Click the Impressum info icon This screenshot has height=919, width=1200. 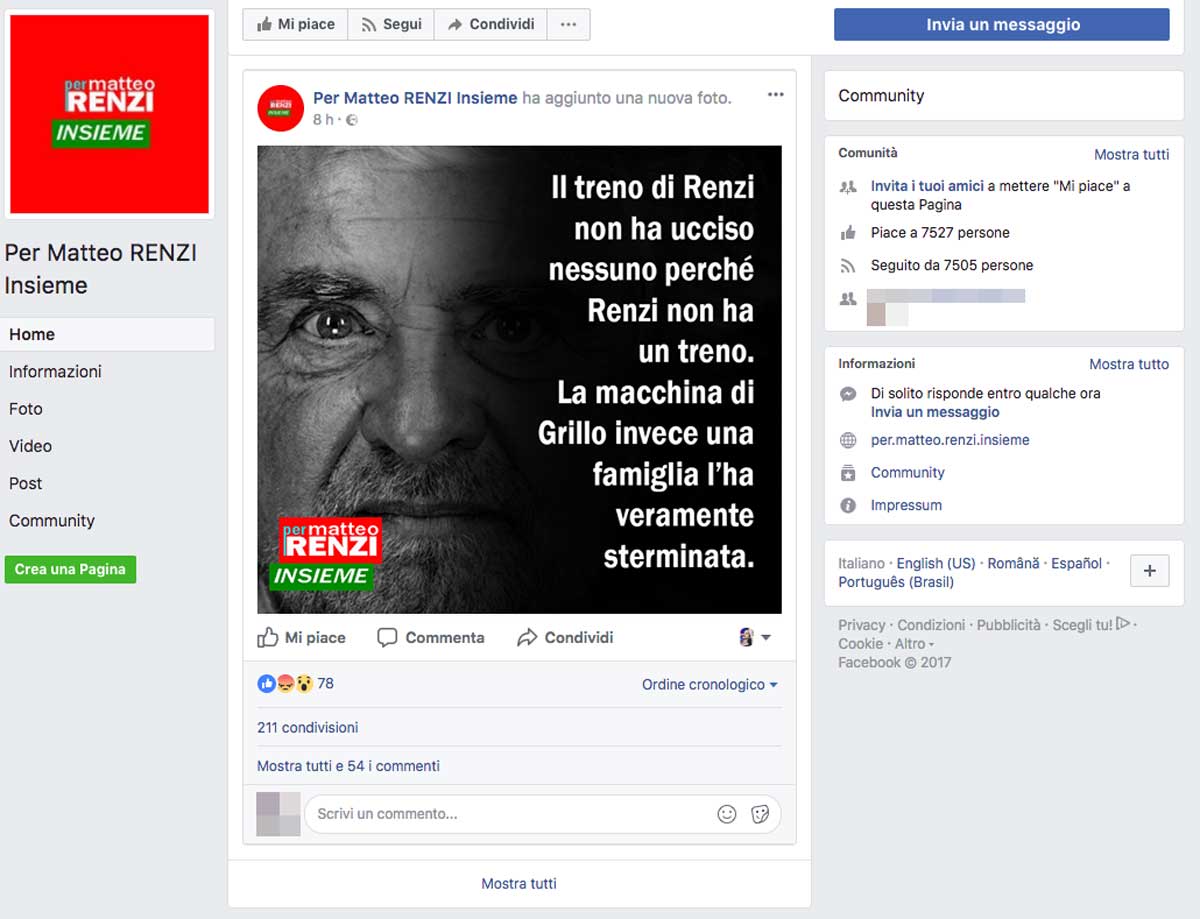pos(848,505)
